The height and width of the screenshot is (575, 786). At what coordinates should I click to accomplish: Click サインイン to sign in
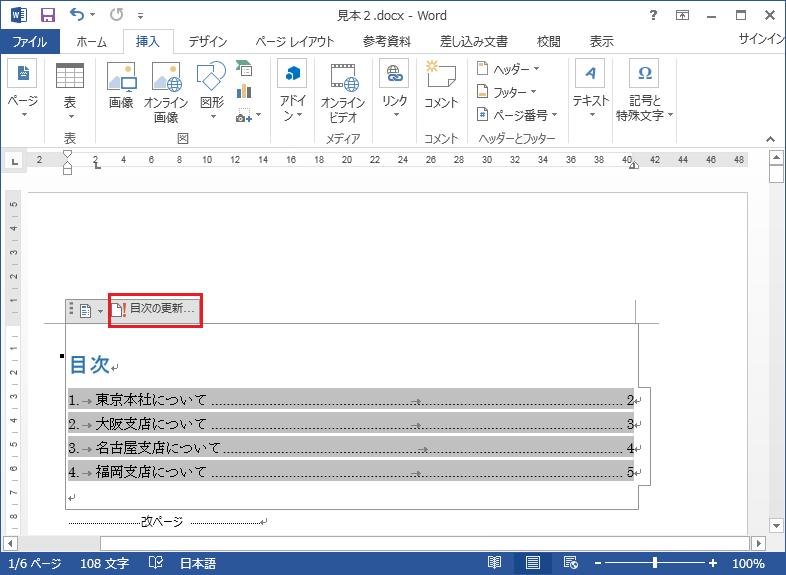point(761,40)
